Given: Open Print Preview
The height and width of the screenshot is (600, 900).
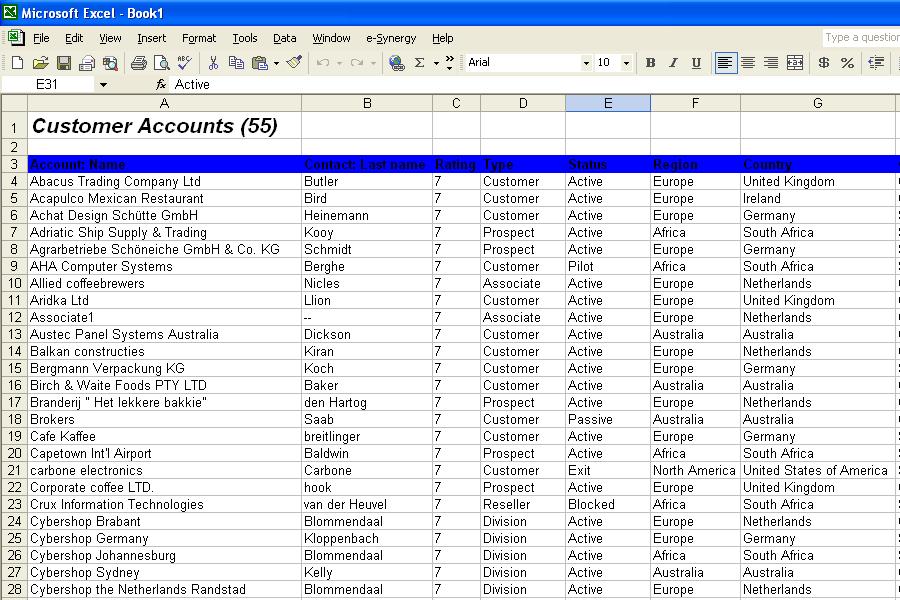Looking at the screenshot, I should tap(160, 62).
